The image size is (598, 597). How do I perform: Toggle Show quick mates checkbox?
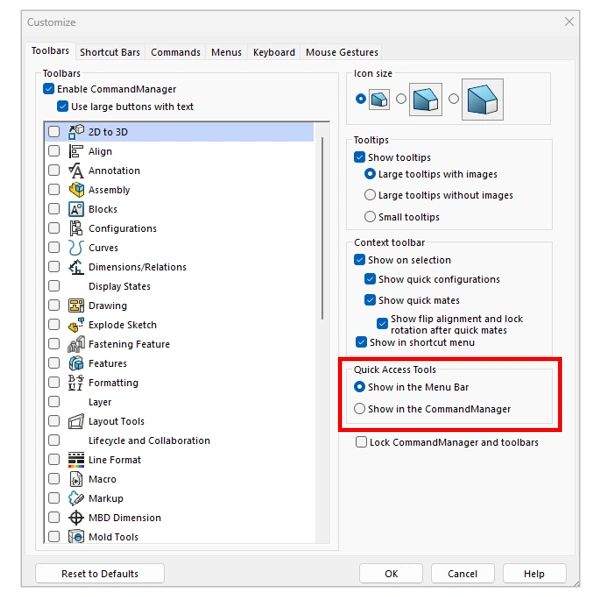(x=370, y=300)
